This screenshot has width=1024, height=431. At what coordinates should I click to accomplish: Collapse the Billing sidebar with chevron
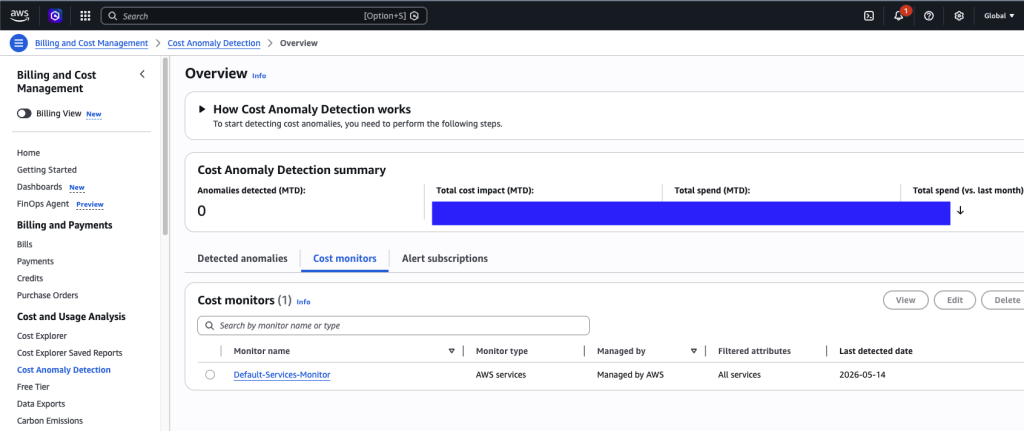[142, 74]
